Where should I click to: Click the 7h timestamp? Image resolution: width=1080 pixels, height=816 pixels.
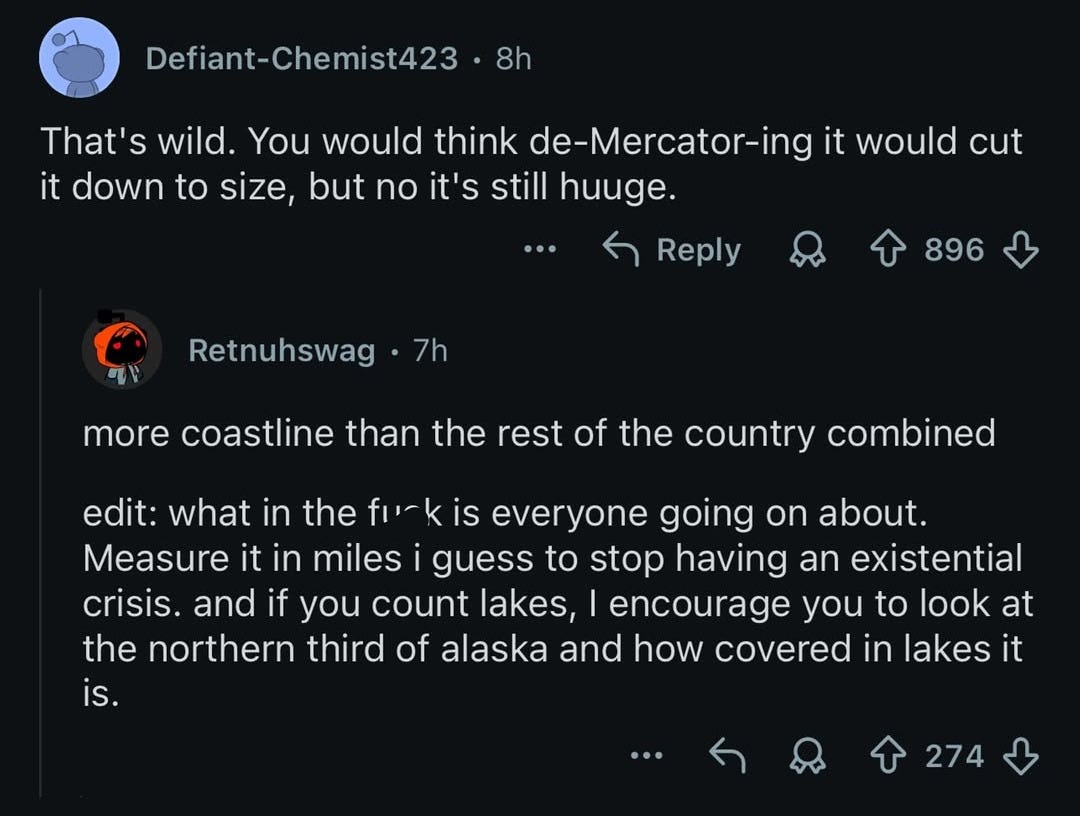pyautogui.click(x=430, y=351)
